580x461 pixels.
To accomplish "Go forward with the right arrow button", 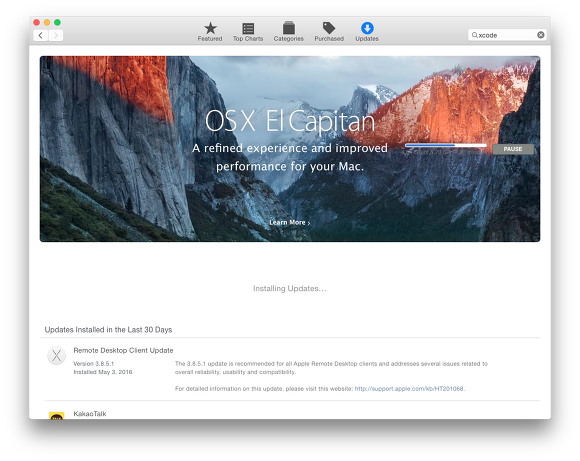I will pos(55,36).
